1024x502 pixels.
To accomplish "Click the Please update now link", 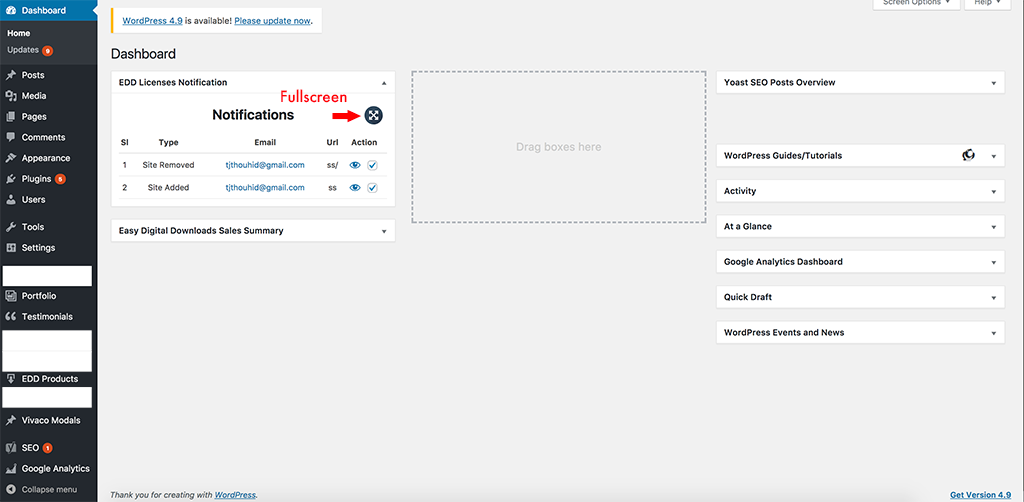I will point(272,21).
